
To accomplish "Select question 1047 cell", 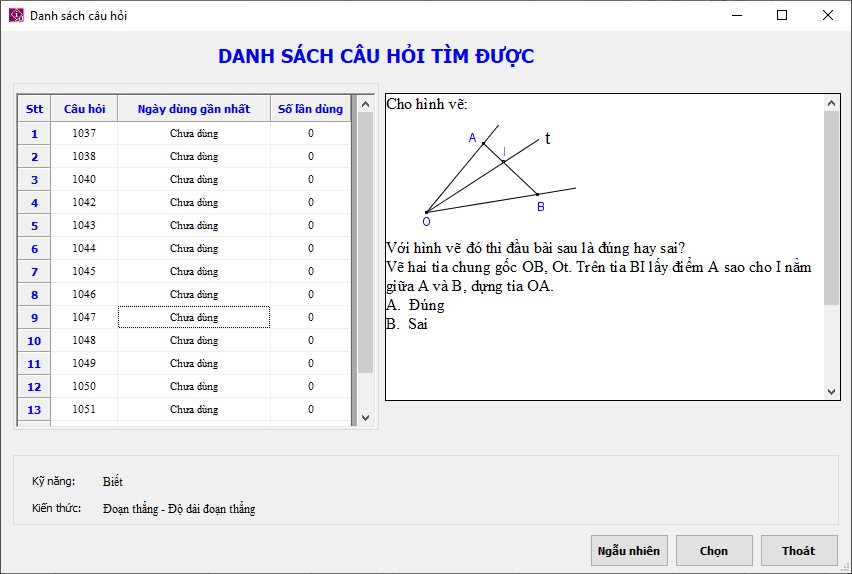I will (84, 317).
